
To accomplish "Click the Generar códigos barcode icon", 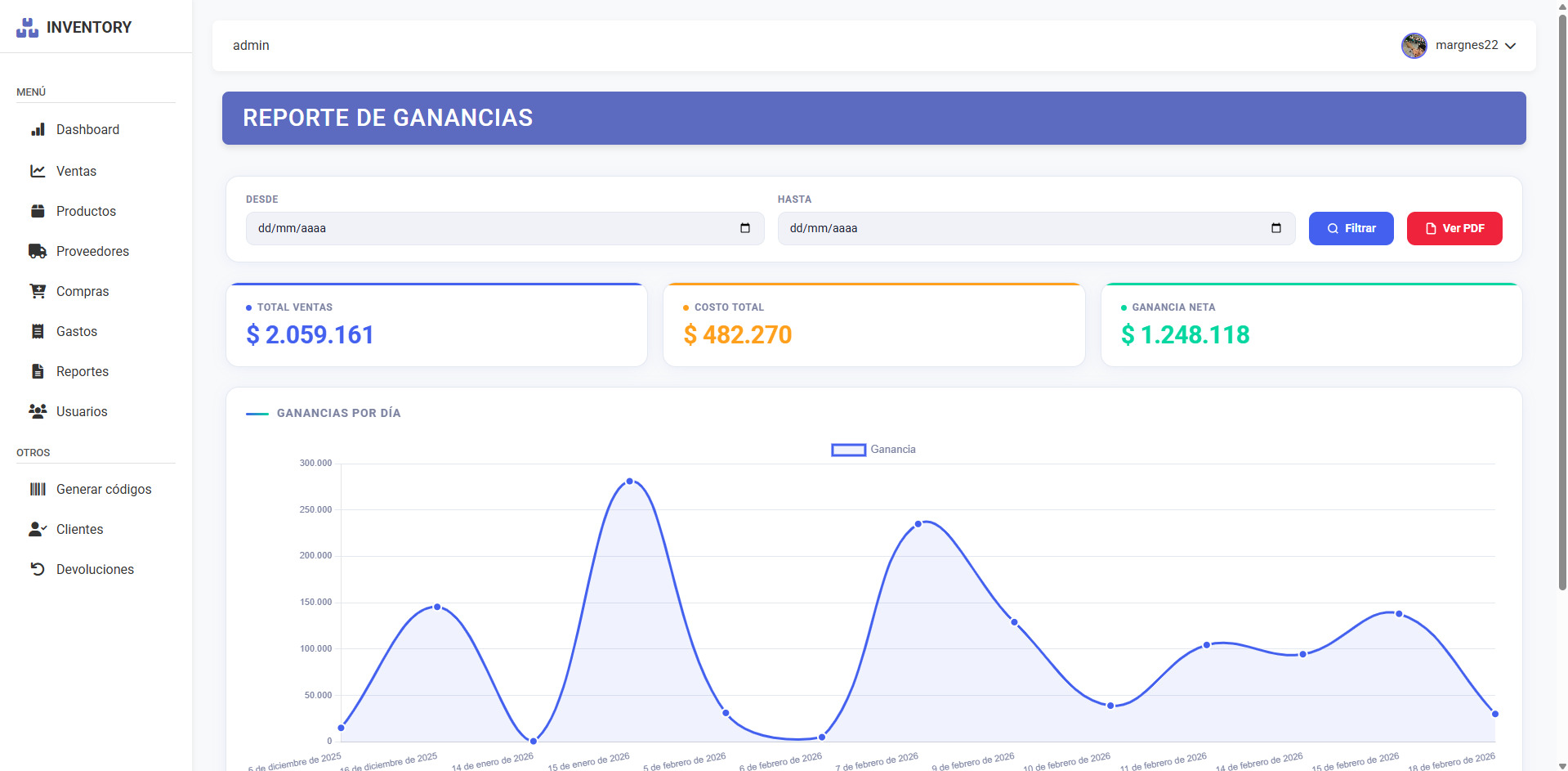I will click(38, 489).
